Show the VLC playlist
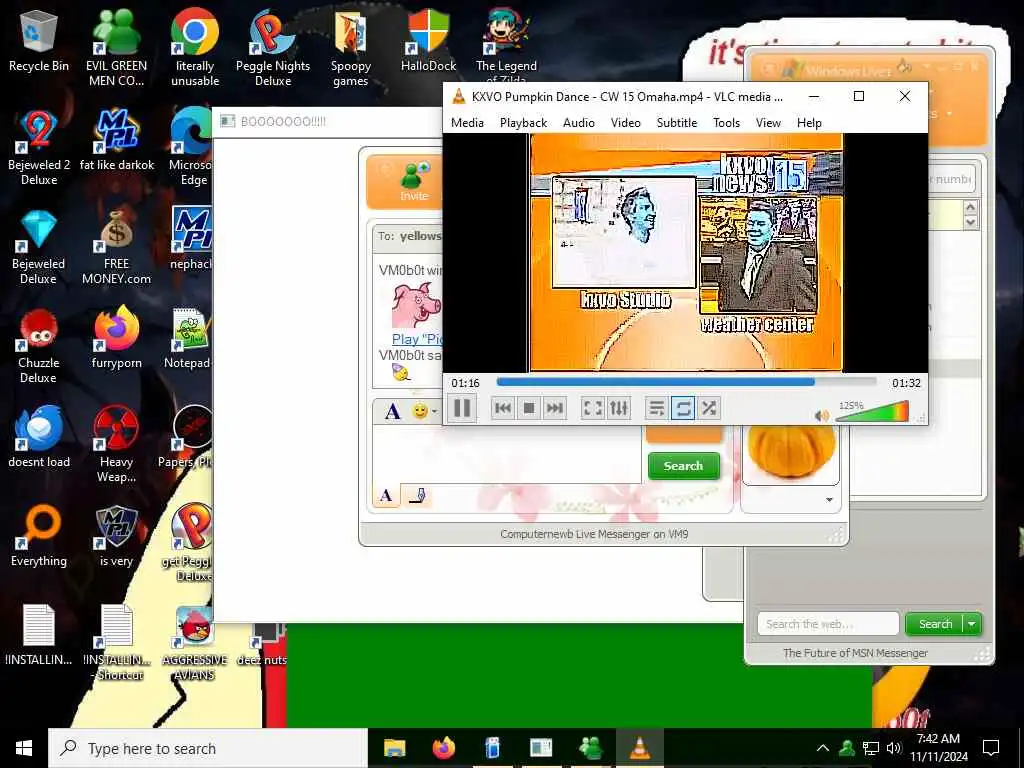The height and width of the screenshot is (768, 1024). 656,408
